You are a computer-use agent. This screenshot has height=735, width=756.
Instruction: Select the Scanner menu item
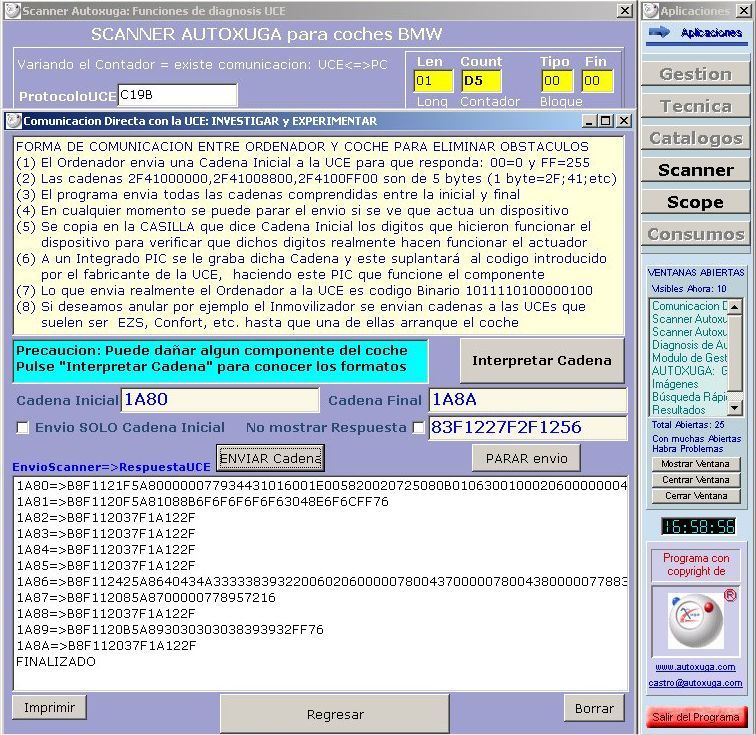tap(695, 170)
